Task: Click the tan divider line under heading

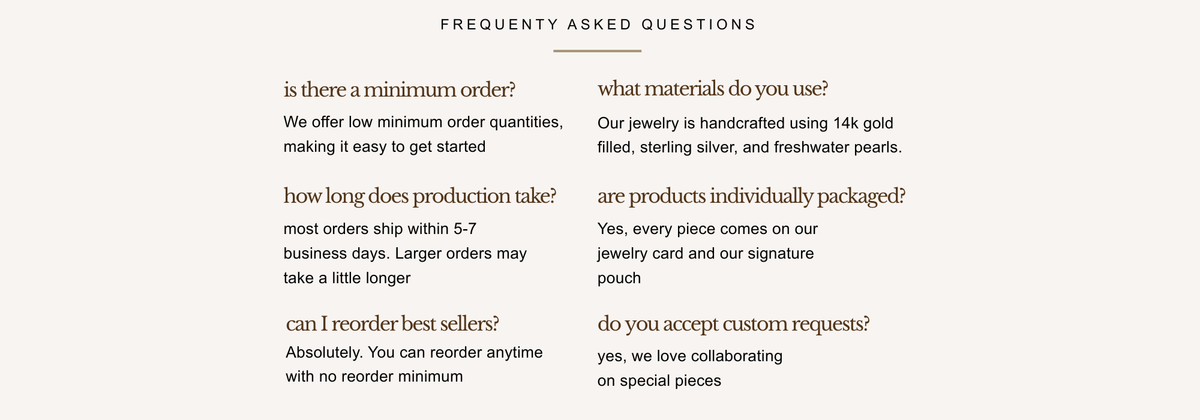Action: [597, 50]
